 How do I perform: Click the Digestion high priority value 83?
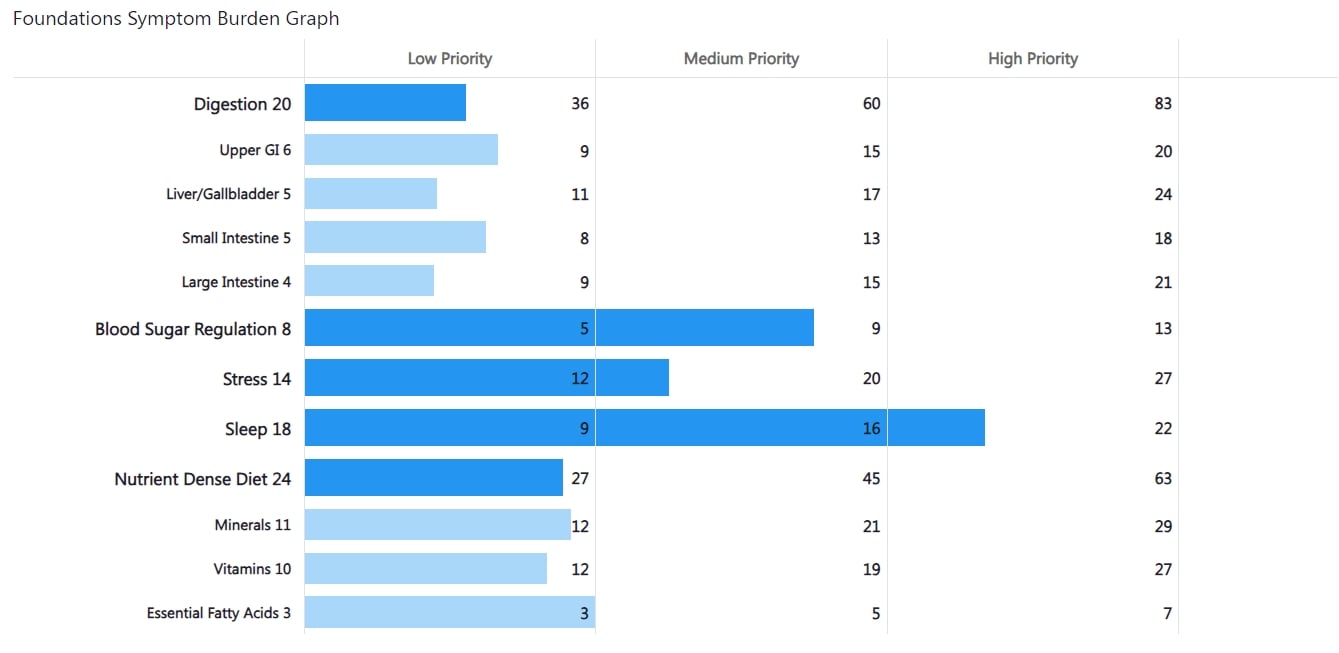pos(1161,104)
